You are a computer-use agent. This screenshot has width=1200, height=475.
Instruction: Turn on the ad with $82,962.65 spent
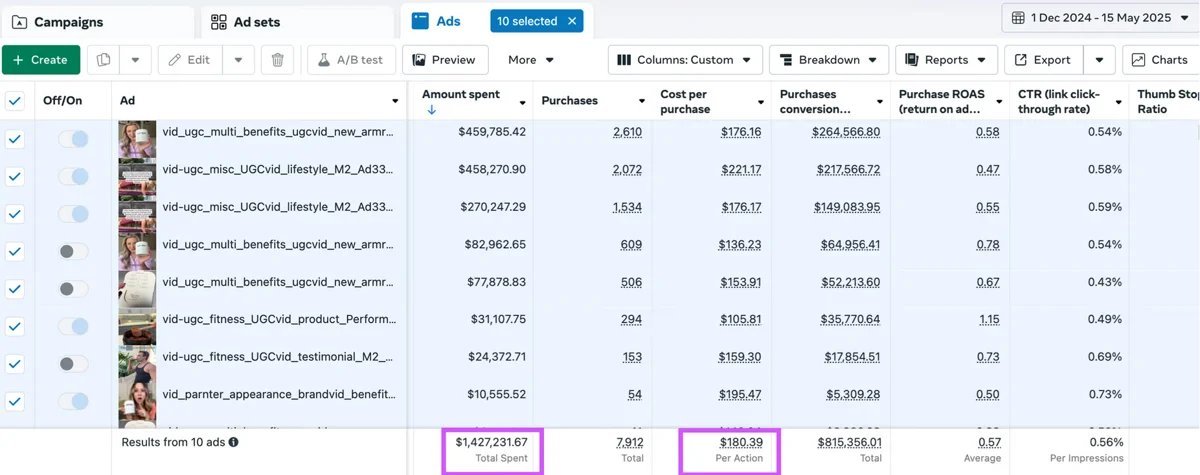pos(73,251)
